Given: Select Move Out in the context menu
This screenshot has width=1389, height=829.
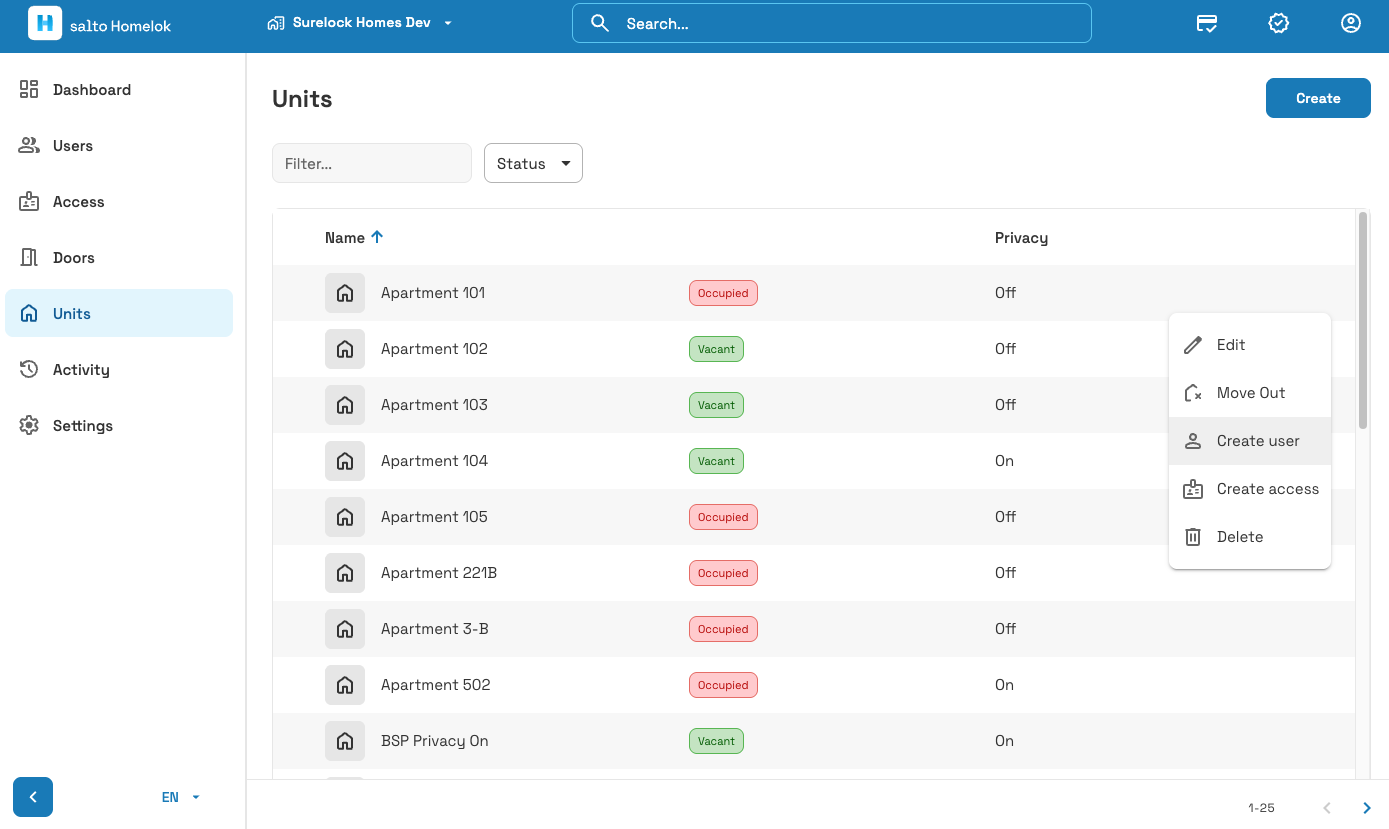Looking at the screenshot, I should tap(1250, 393).
